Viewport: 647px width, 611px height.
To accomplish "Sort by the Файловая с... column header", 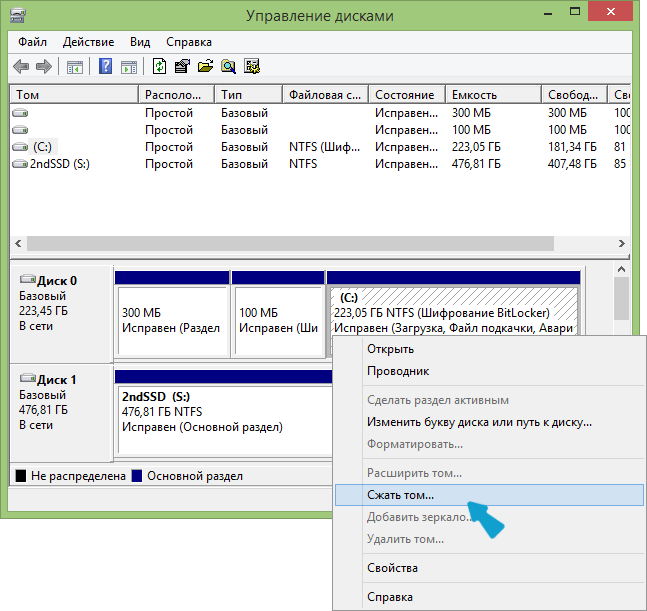I will tap(325, 95).
